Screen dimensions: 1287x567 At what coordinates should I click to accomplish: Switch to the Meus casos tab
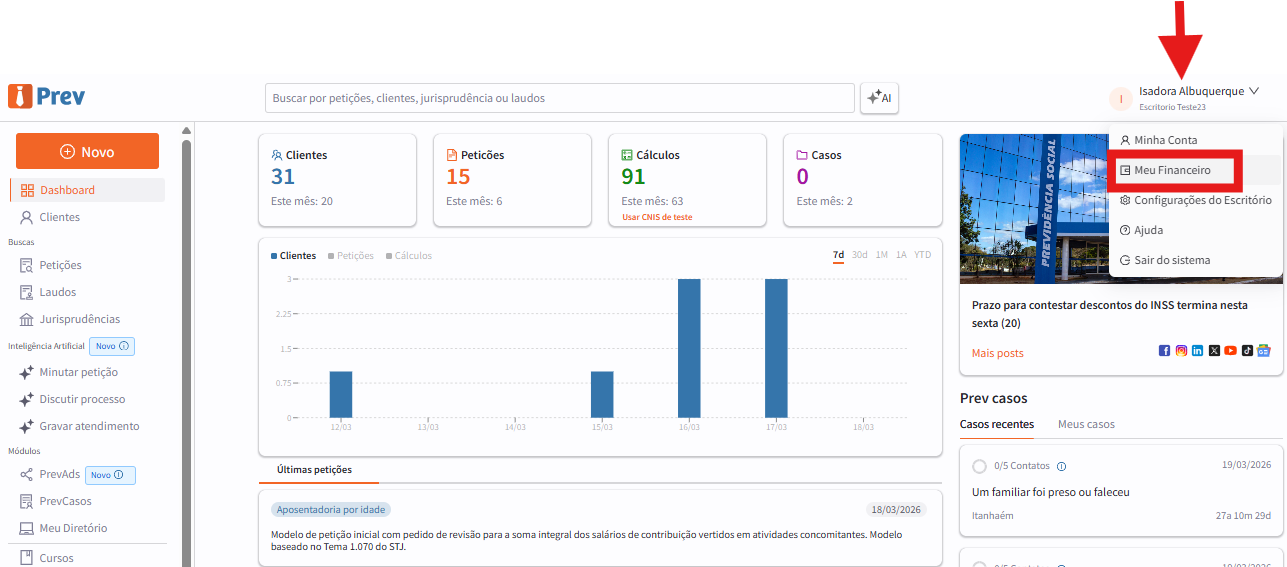click(1086, 424)
